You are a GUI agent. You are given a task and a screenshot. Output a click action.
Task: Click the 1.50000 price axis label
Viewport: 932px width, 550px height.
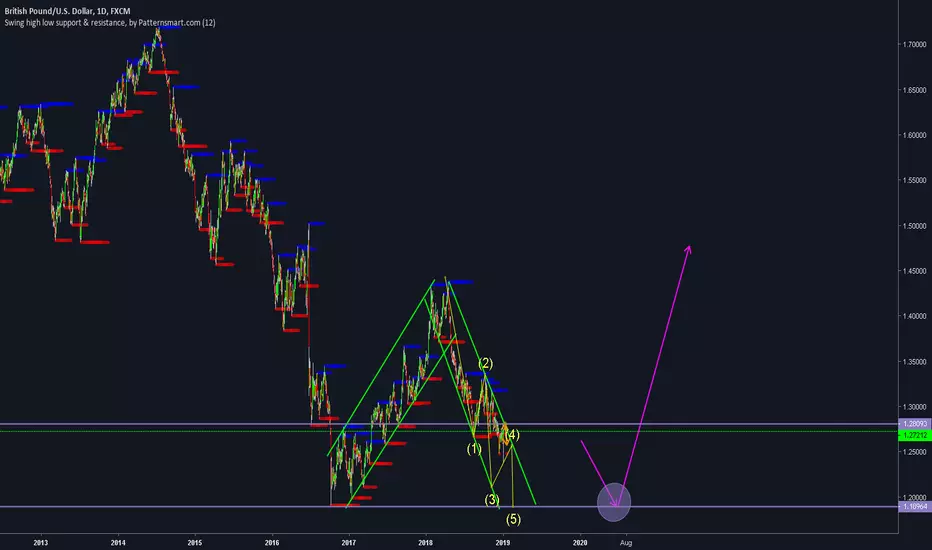(914, 226)
